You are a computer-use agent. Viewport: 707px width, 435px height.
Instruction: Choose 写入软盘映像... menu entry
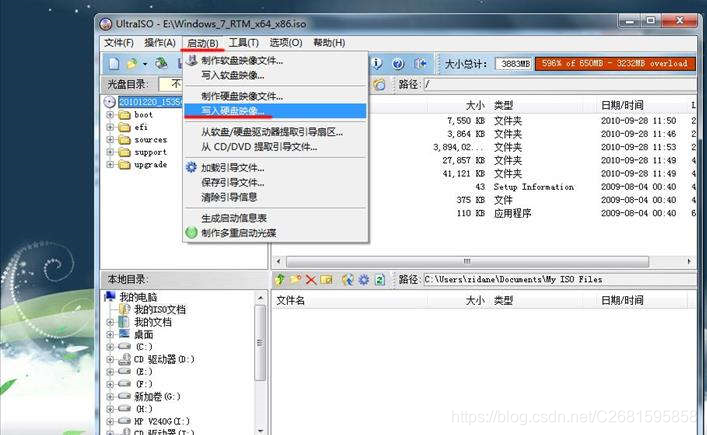coord(275,75)
